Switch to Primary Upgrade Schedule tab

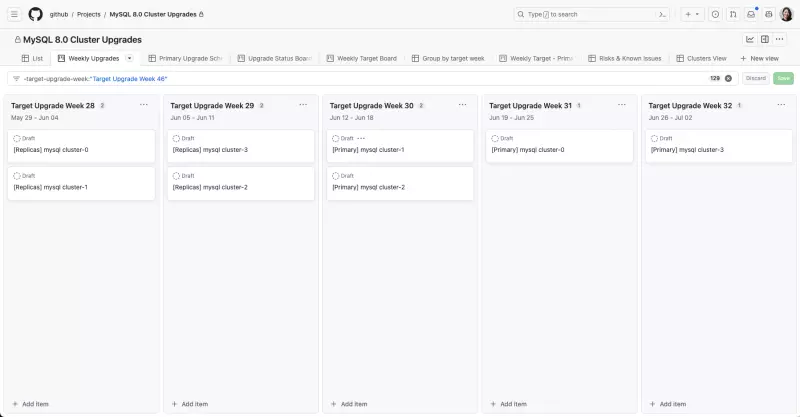tap(185, 59)
